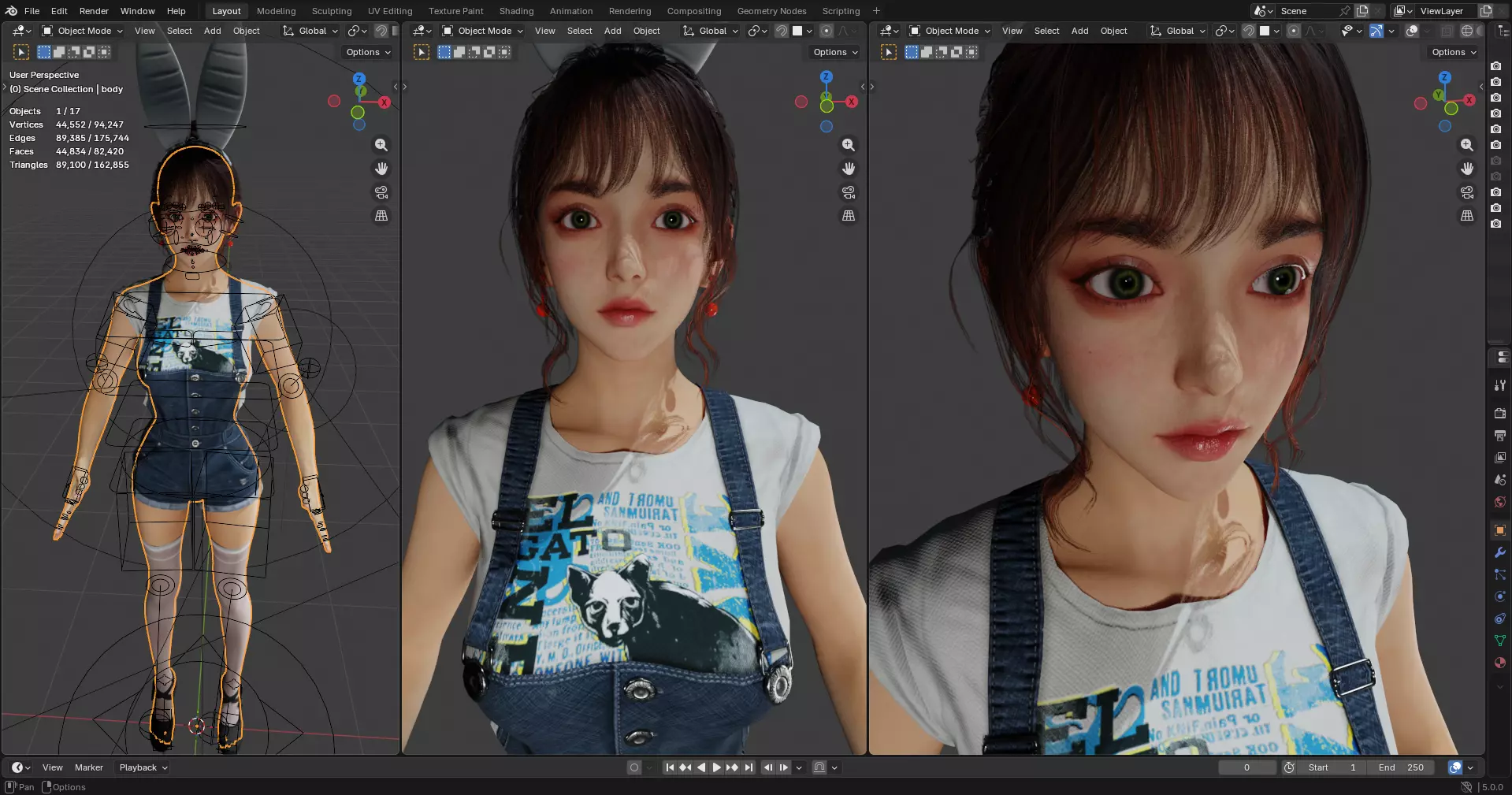The width and height of the screenshot is (1512, 795).
Task: Click End frame field 250
Action: click(1401, 767)
